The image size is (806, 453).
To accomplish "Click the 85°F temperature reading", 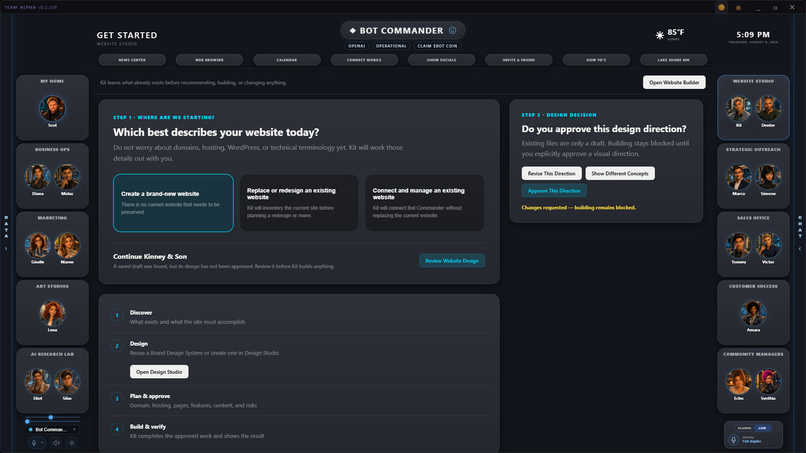I will point(675,32).
